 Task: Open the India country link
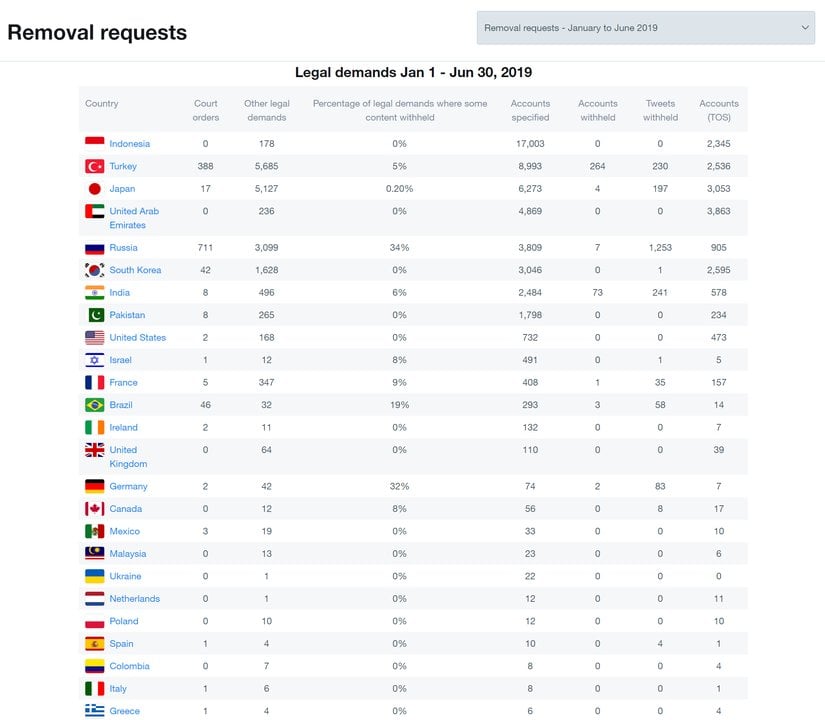[120, 293]
